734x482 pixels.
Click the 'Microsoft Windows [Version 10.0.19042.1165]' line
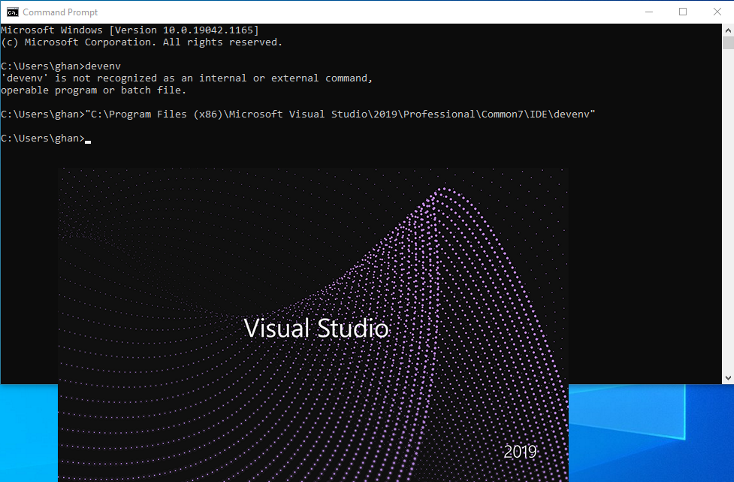tap(130, 30)
